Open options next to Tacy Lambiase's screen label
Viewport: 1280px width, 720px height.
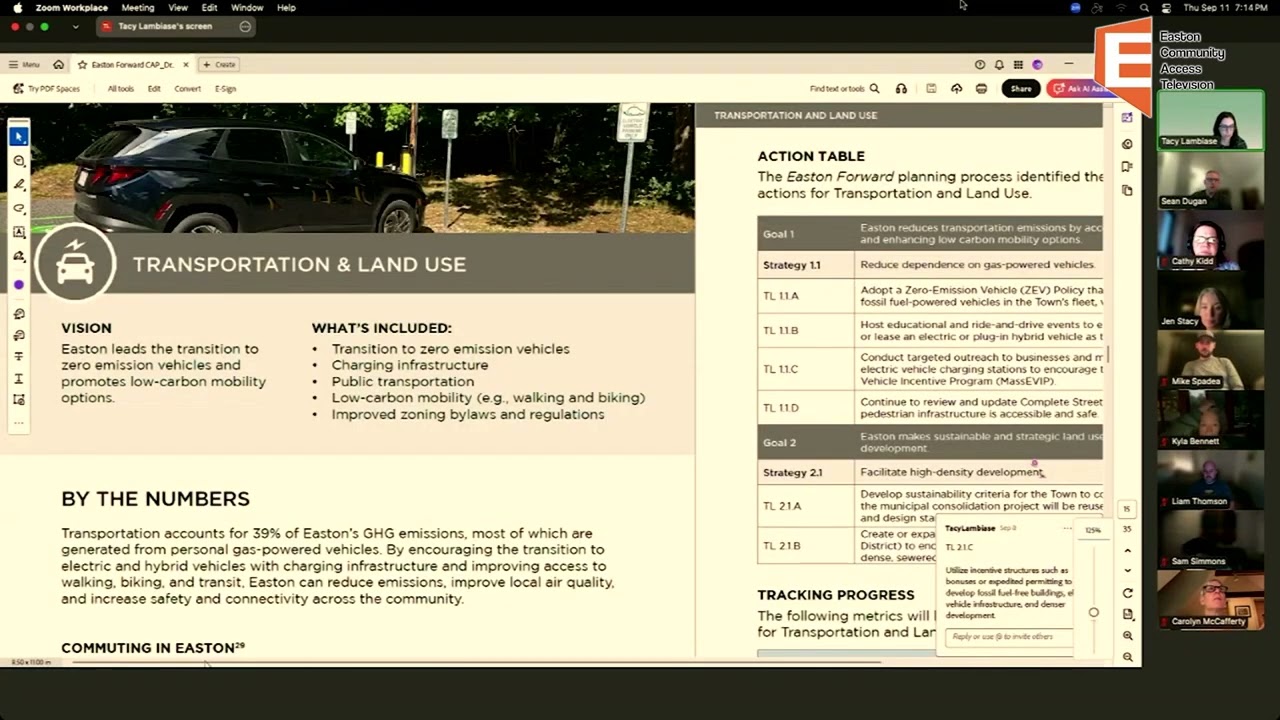click(x=245, y=27)
